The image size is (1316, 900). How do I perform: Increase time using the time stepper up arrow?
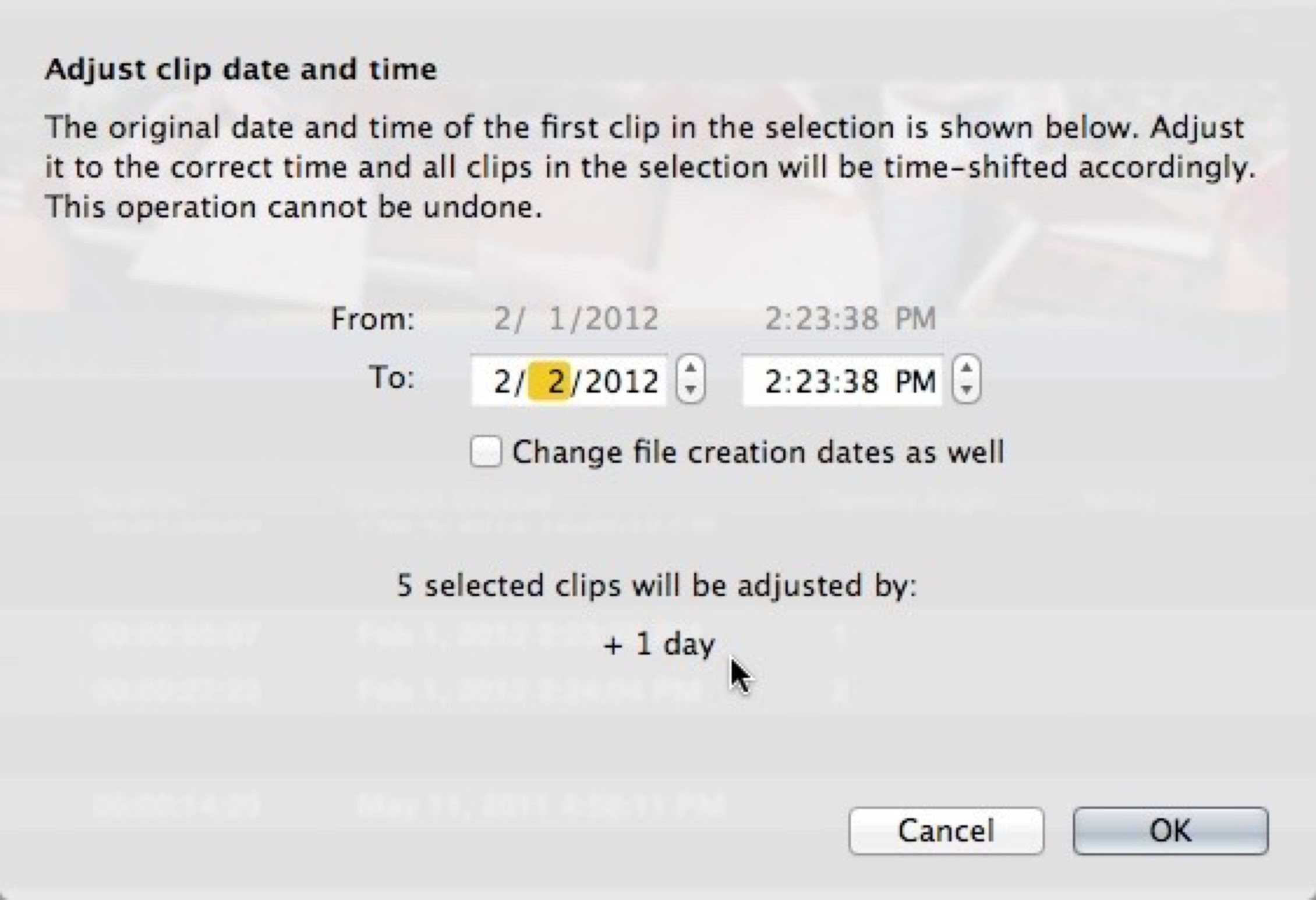click(x=967, y=369)
